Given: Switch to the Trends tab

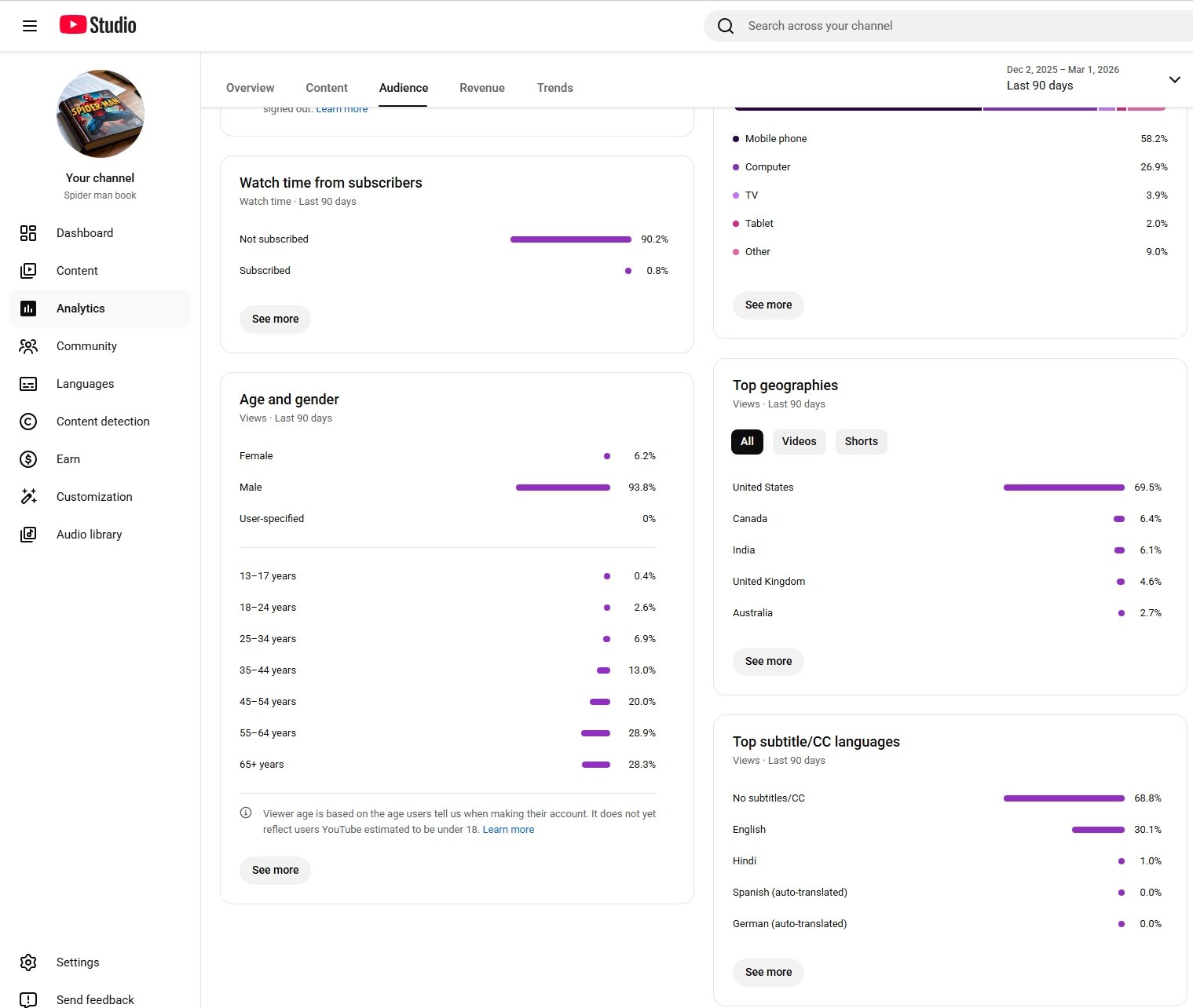Looking at the screenshot, I should (x=554, y=88).
